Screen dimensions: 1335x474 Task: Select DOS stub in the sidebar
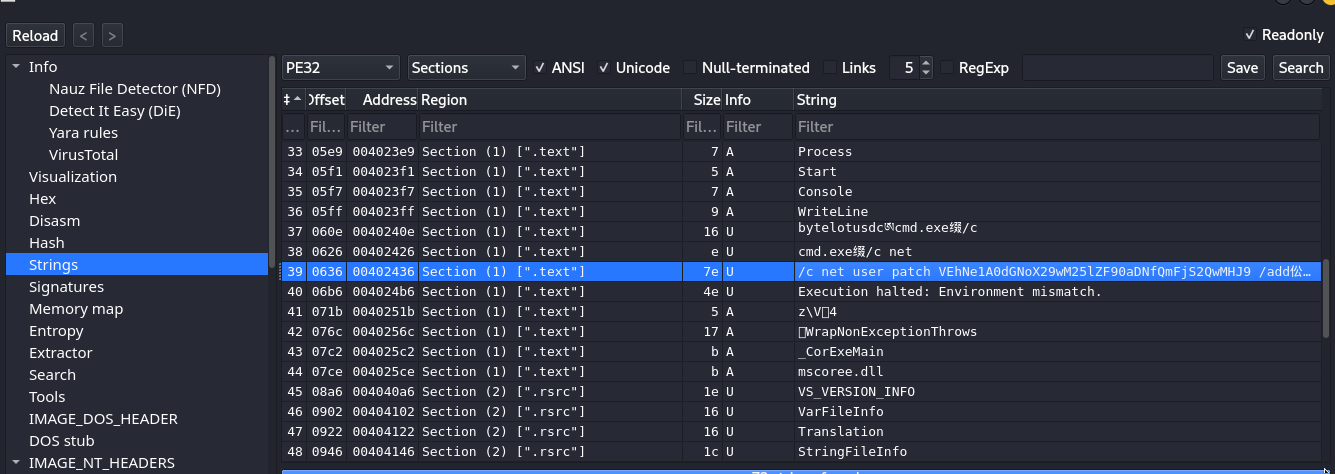(x=62, y=441)
